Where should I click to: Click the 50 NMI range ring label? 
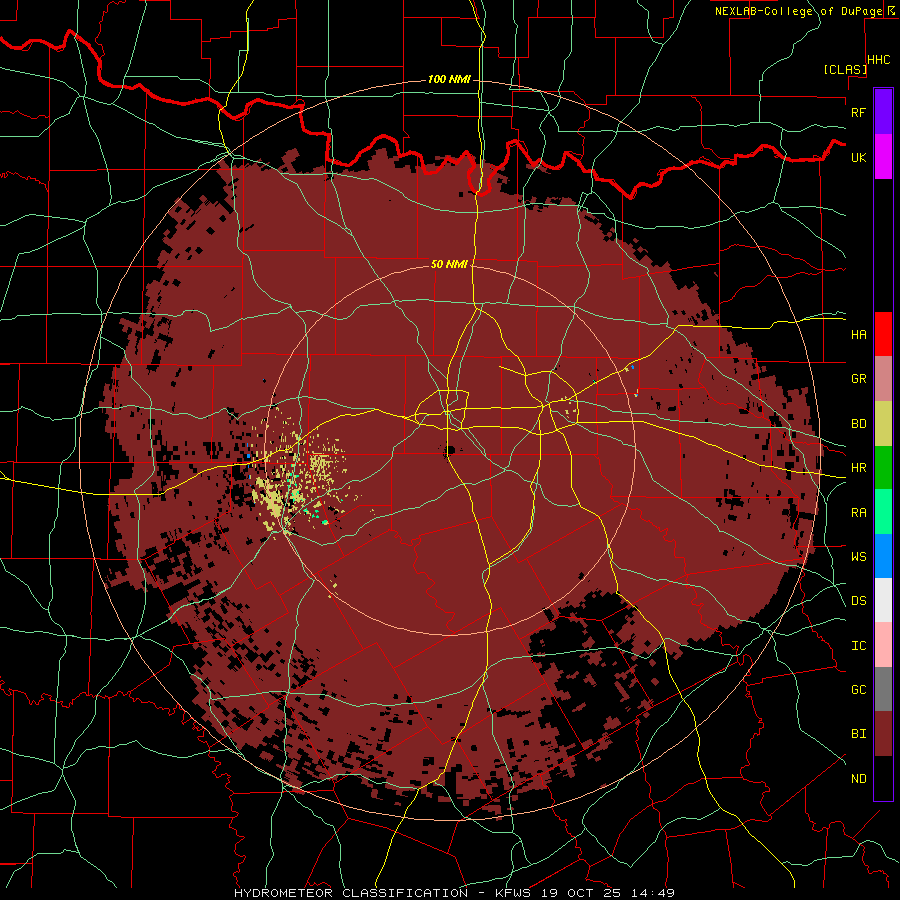(449, 264)
